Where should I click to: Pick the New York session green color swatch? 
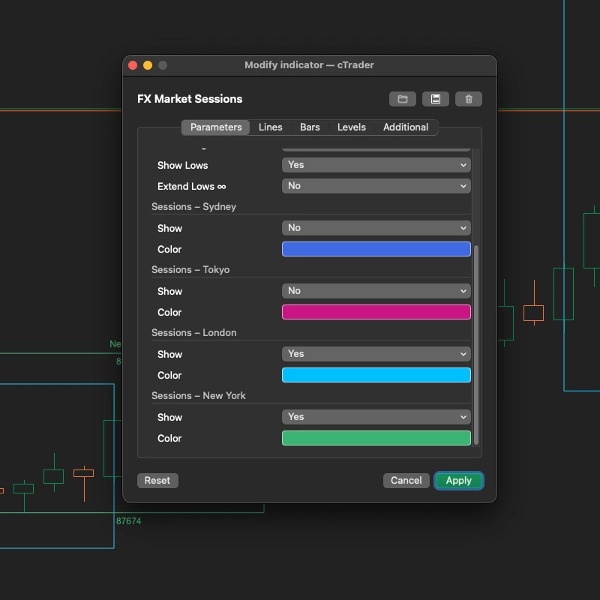tap(376, 438)
